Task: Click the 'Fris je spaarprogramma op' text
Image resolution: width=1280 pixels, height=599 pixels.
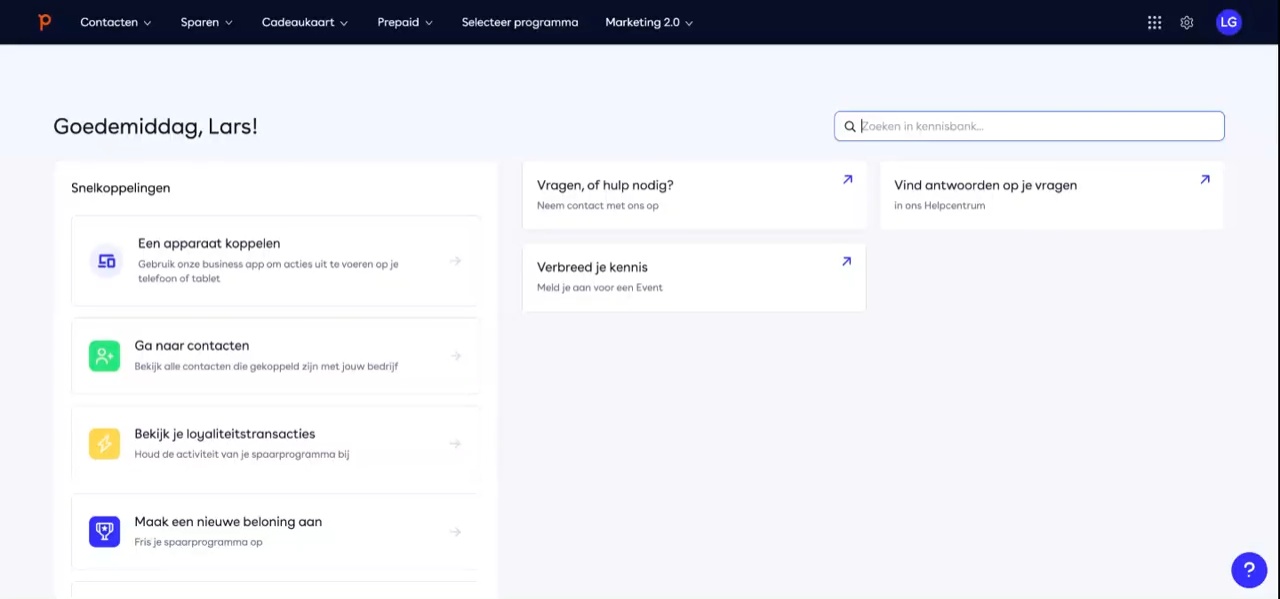Action: pyautogui.click(x=198, y=542)
